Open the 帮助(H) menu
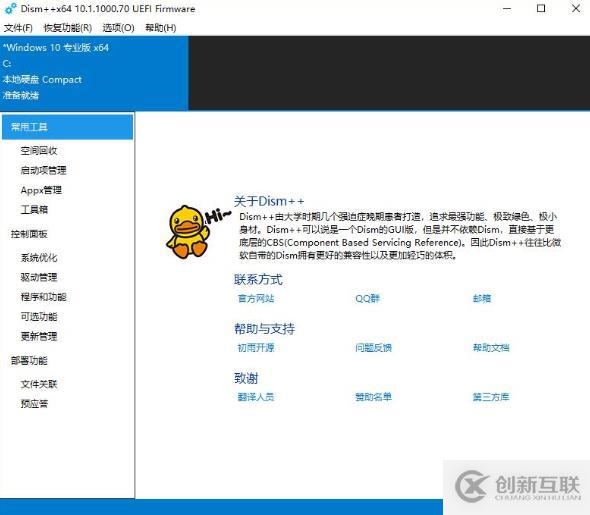590x515 pixels. [161, 28]
